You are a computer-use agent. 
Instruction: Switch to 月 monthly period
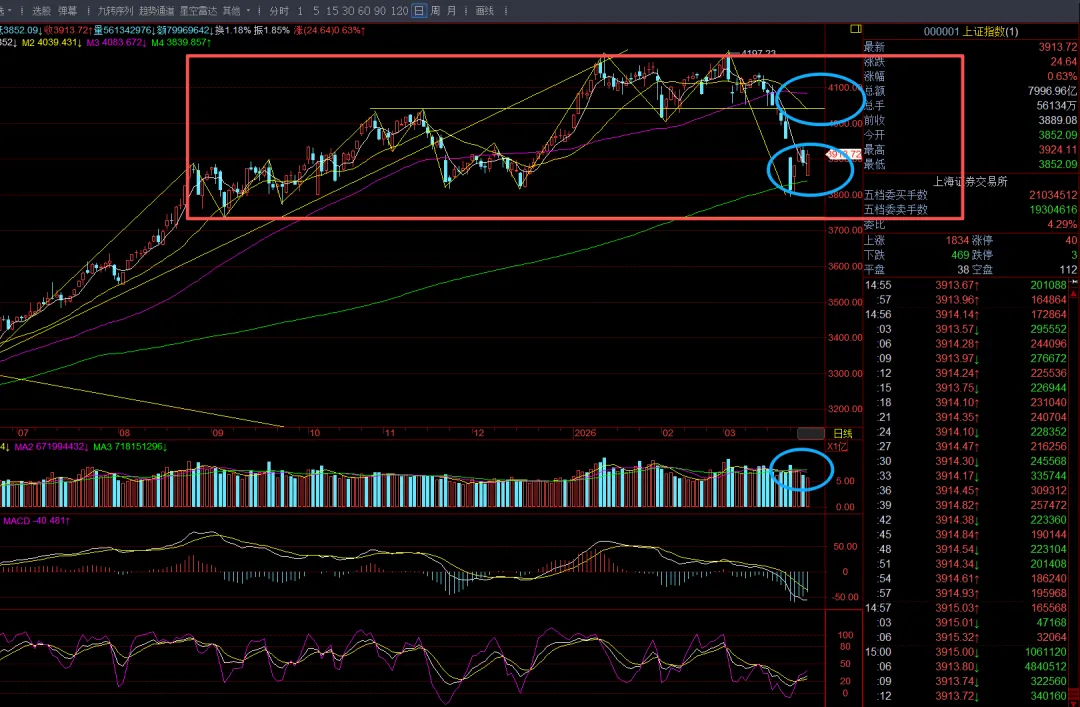pos(451,10)
